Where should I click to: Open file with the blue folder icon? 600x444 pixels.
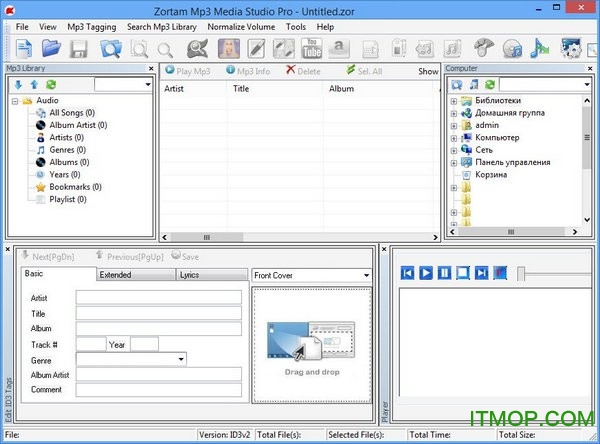[51, 49]
